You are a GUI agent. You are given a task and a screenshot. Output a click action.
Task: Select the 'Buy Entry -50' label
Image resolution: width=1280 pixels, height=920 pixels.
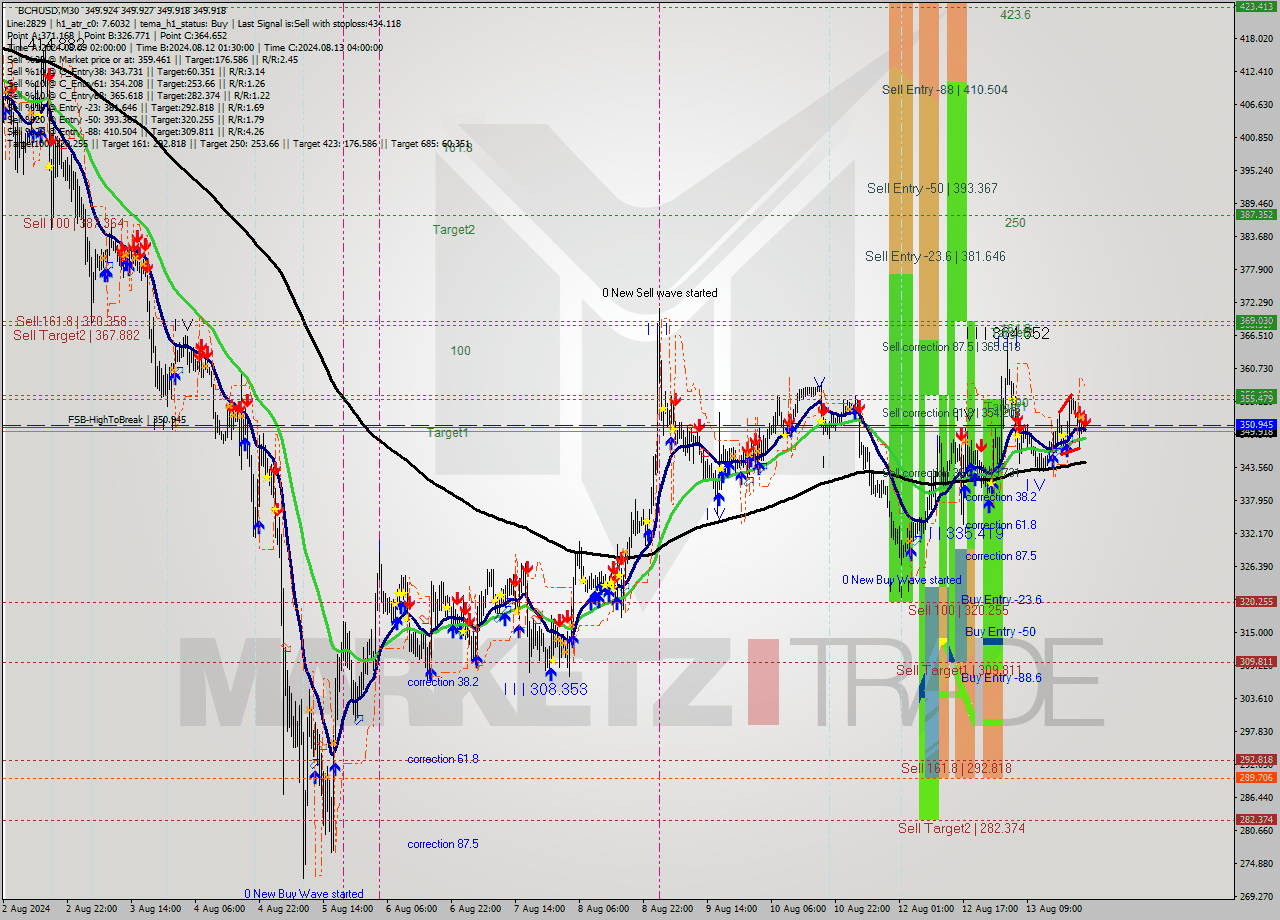[1000, 632]
